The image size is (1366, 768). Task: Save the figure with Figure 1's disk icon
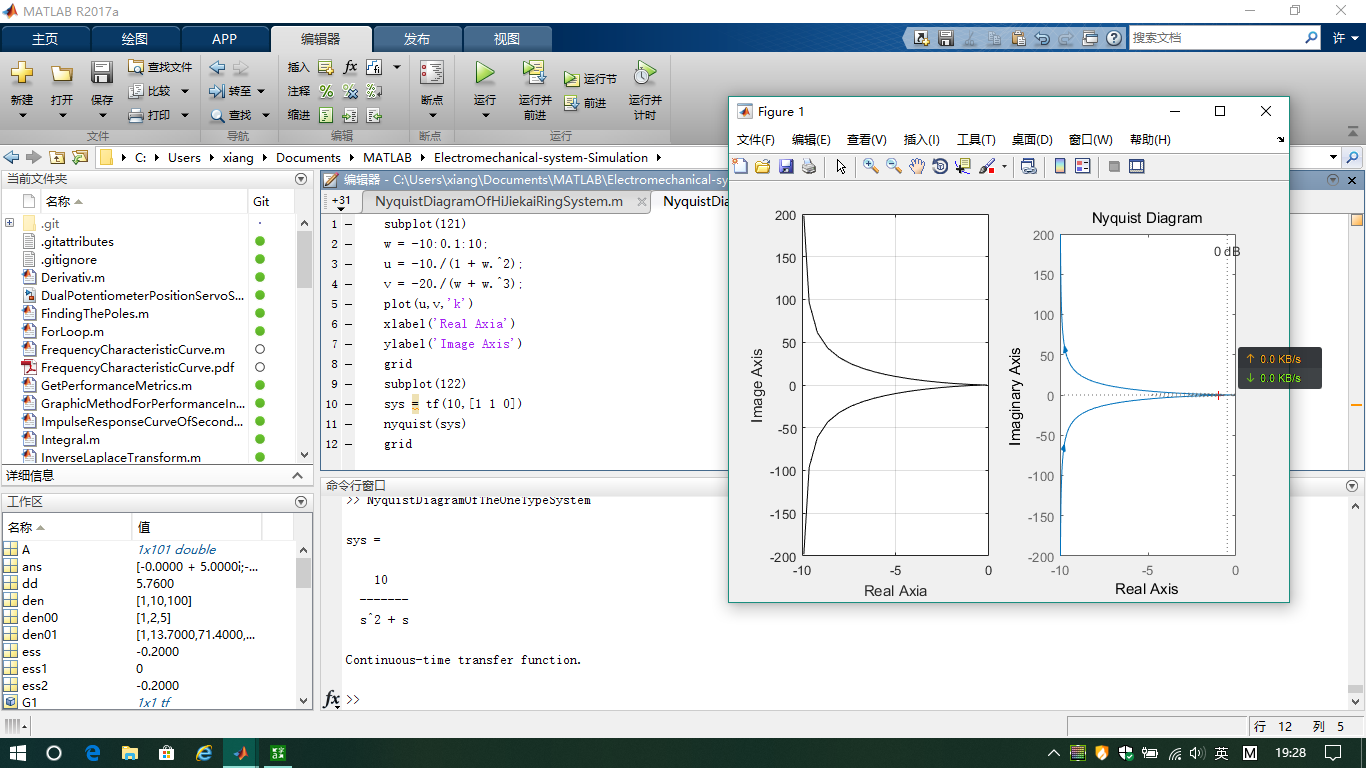click(x=786, y=167)
